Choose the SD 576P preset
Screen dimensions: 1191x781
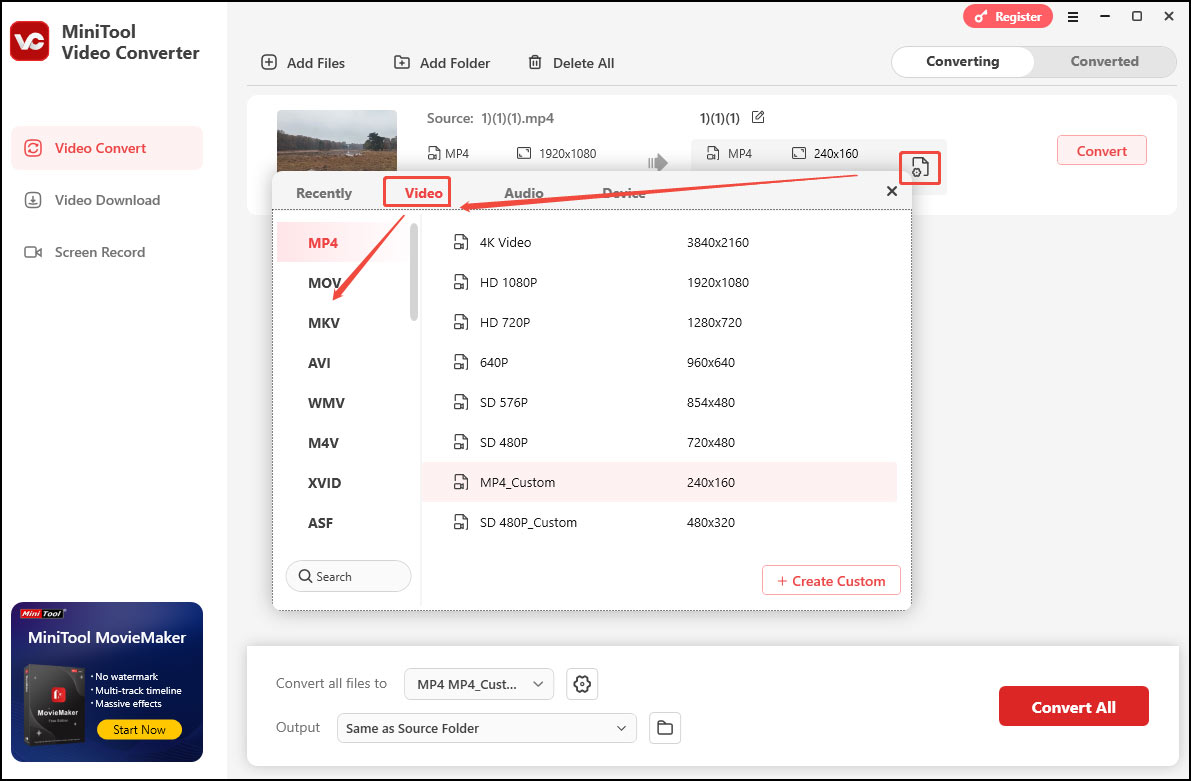(659, 403)
